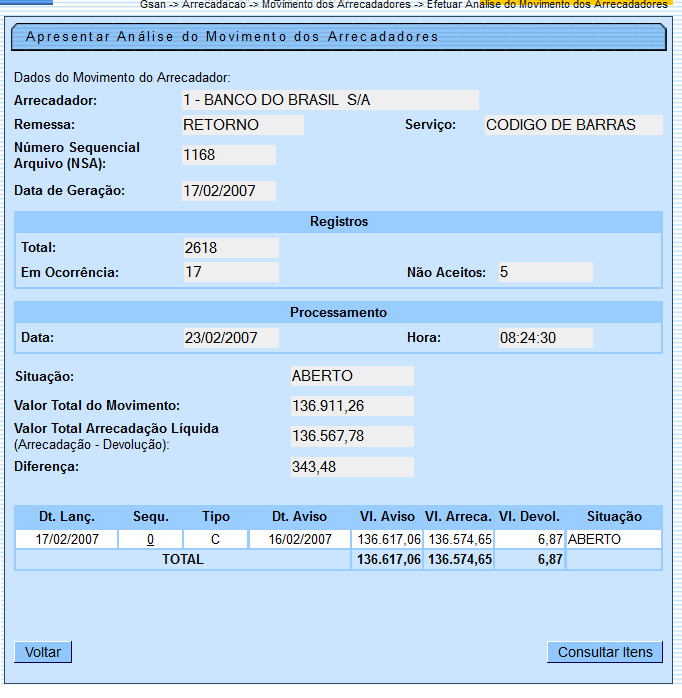Select the Valor Total do Movimento field
Screen dimensions: 682x698
click(x=351, y=406)
